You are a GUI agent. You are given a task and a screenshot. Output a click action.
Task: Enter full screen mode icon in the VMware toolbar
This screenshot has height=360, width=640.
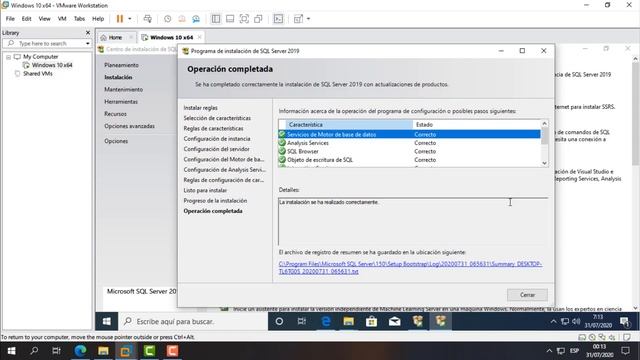coord(244,19)
